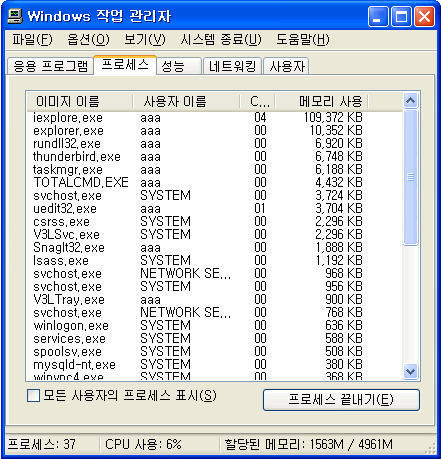
Task: Click scrollbar up arrow in process list
Action: pos(410,100)
